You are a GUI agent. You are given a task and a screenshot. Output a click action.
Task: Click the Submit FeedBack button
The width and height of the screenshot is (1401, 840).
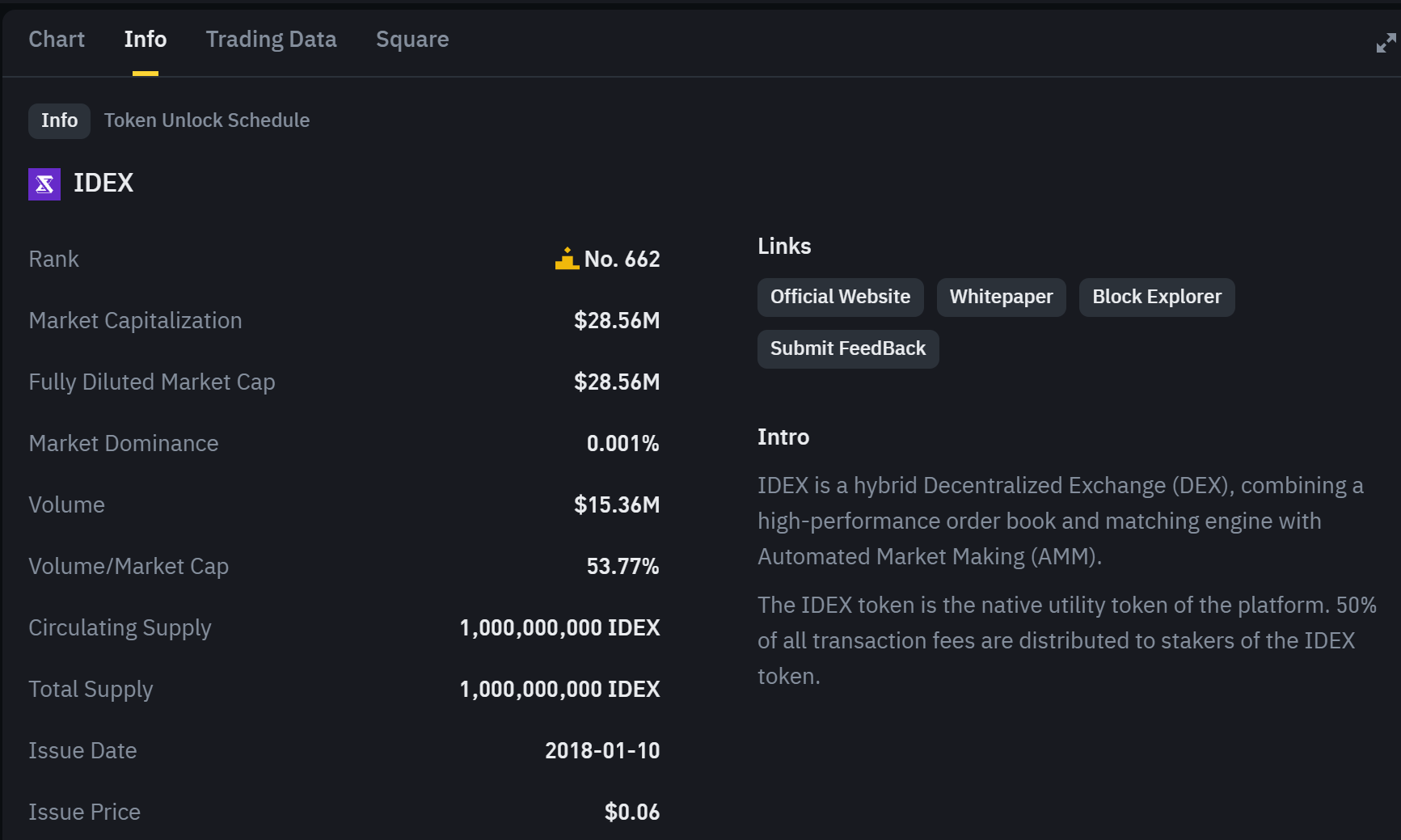tap(848, 348)
